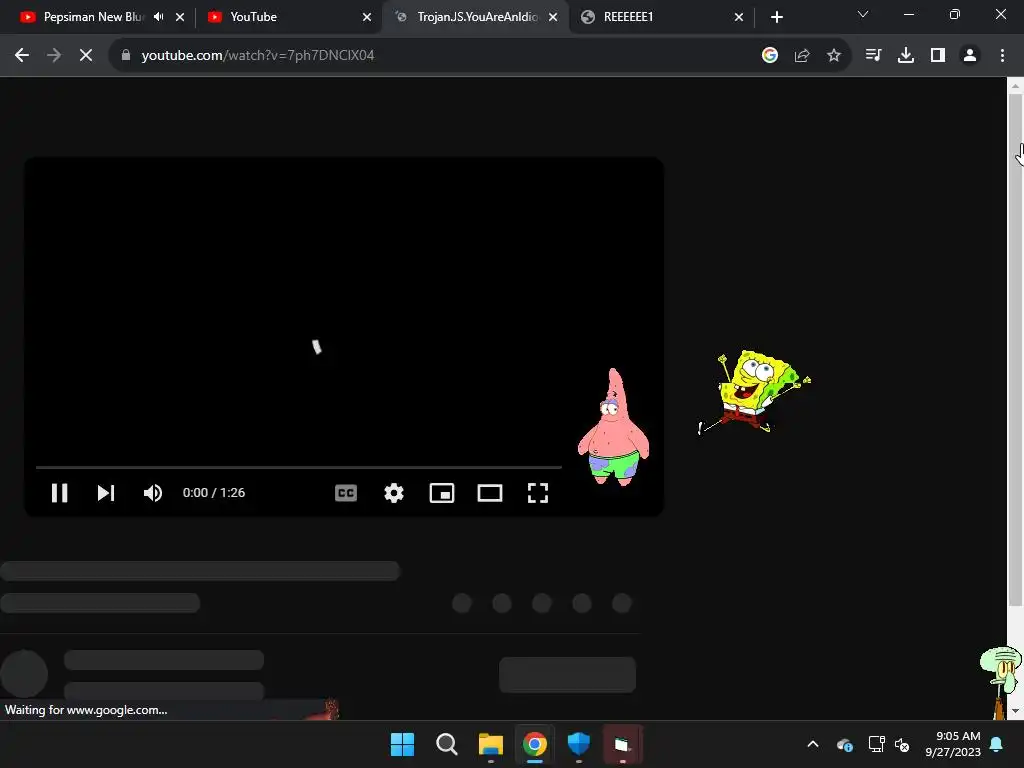The width and height of the screenshot is (1024, 768).
Task: Close the REEEEEE1 tab
Action: pos(739,17)
